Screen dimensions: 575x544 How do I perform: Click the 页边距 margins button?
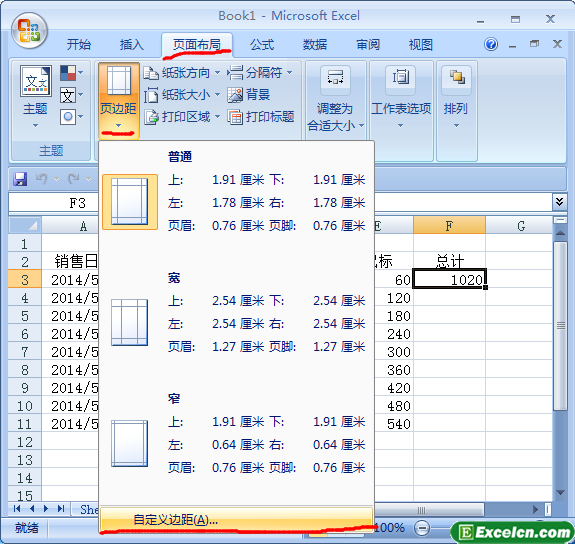pyautogui.click(x=118, y=100)
